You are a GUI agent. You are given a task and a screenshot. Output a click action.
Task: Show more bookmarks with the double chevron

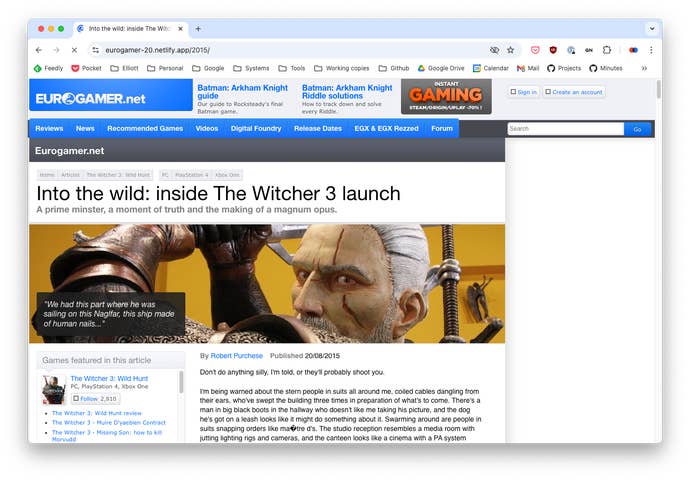click(x=644, y=68)
